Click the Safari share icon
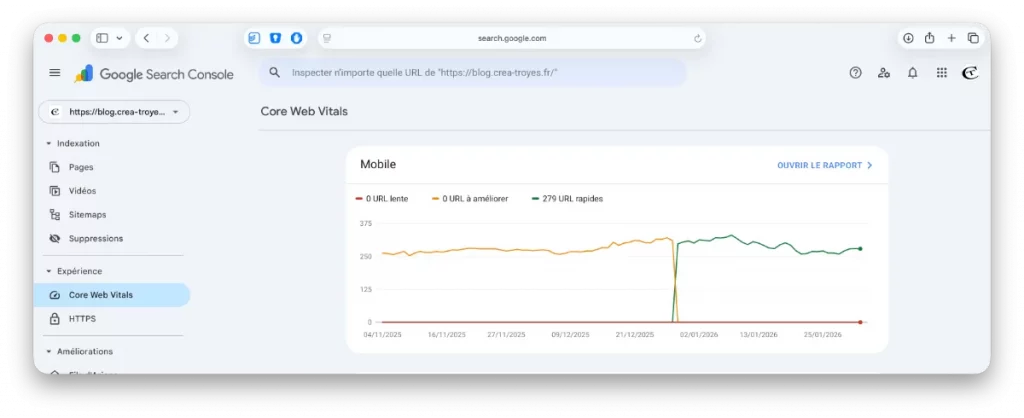Image resolution: width=1024 pixels, height=418 pixels. (x=929, y=38)
